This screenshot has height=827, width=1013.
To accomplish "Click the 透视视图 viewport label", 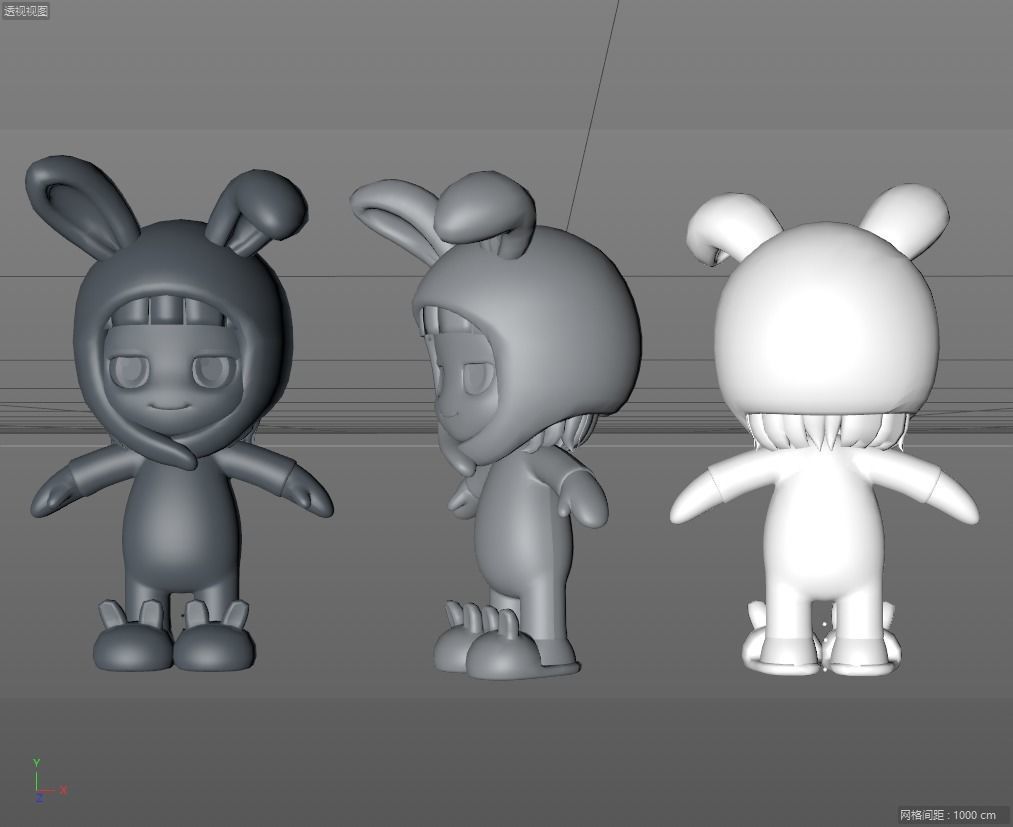I will tap(26, 11).
